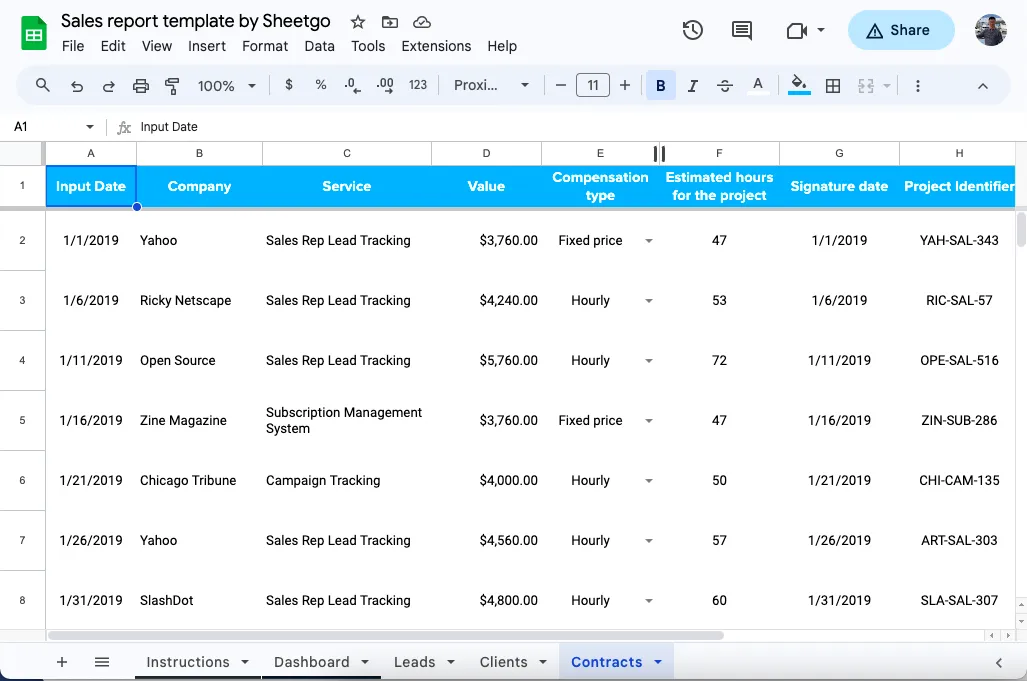Undo the last action

(77, 86)
